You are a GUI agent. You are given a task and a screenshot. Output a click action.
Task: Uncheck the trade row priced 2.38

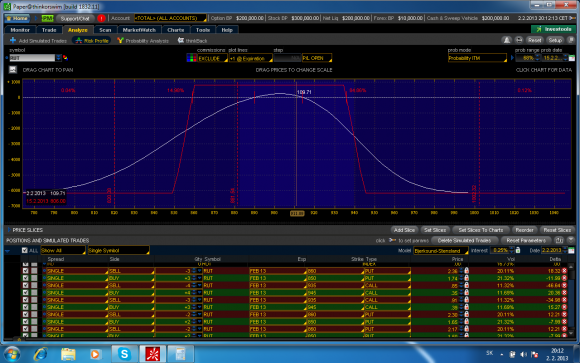point(25,314)
